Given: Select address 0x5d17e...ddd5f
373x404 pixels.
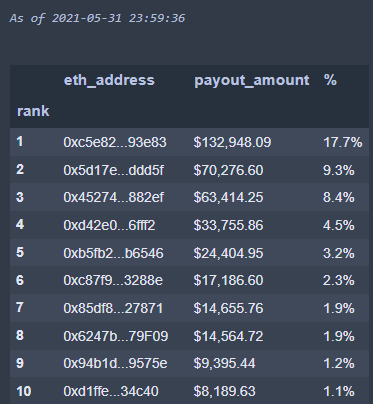Looking at the screenshot, I should tap(113, 170).
